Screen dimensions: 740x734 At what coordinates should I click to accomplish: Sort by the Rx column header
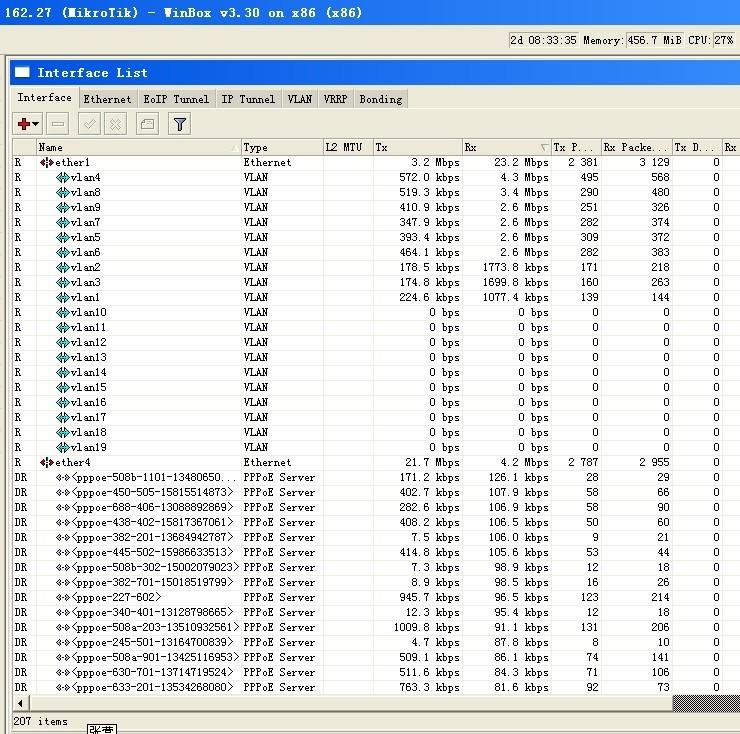[507, 147]
